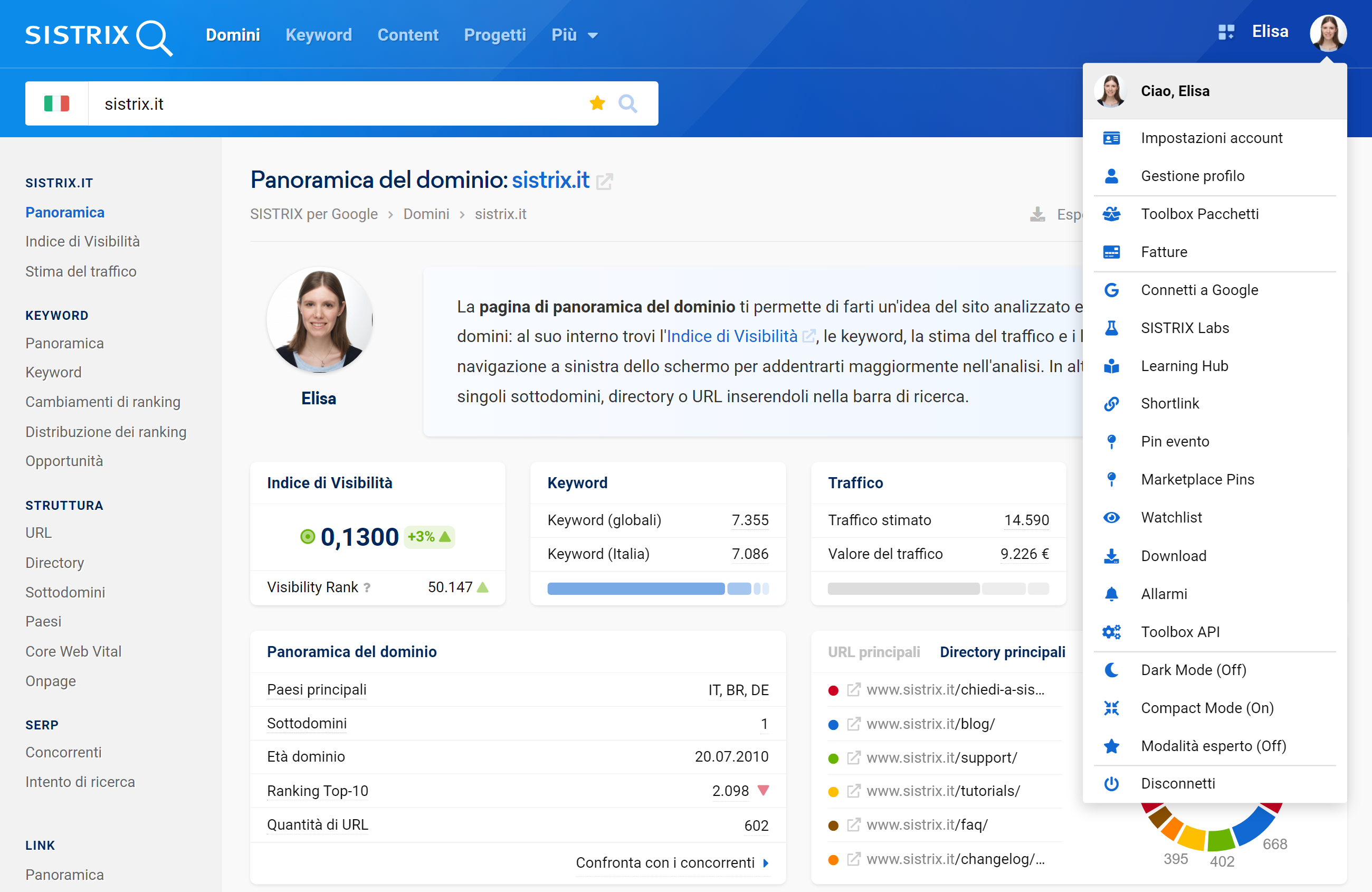Image resolution: width=1372 pixels, height=892 pixels.
Task: Click Domini breadcrumb link
Action: pos(426,214)
